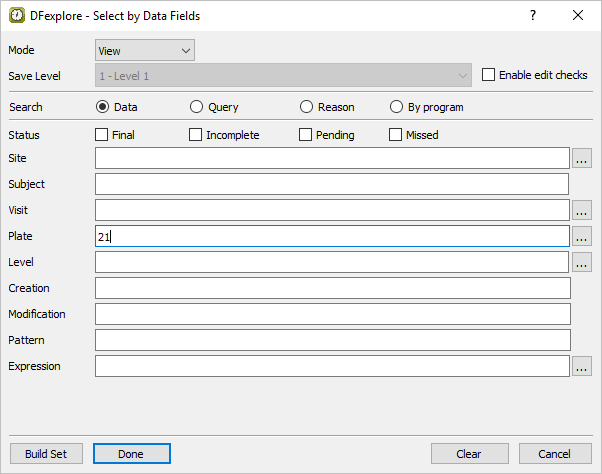Click the help question mark in title bar
Screen dimensions: 602x474
533,15
